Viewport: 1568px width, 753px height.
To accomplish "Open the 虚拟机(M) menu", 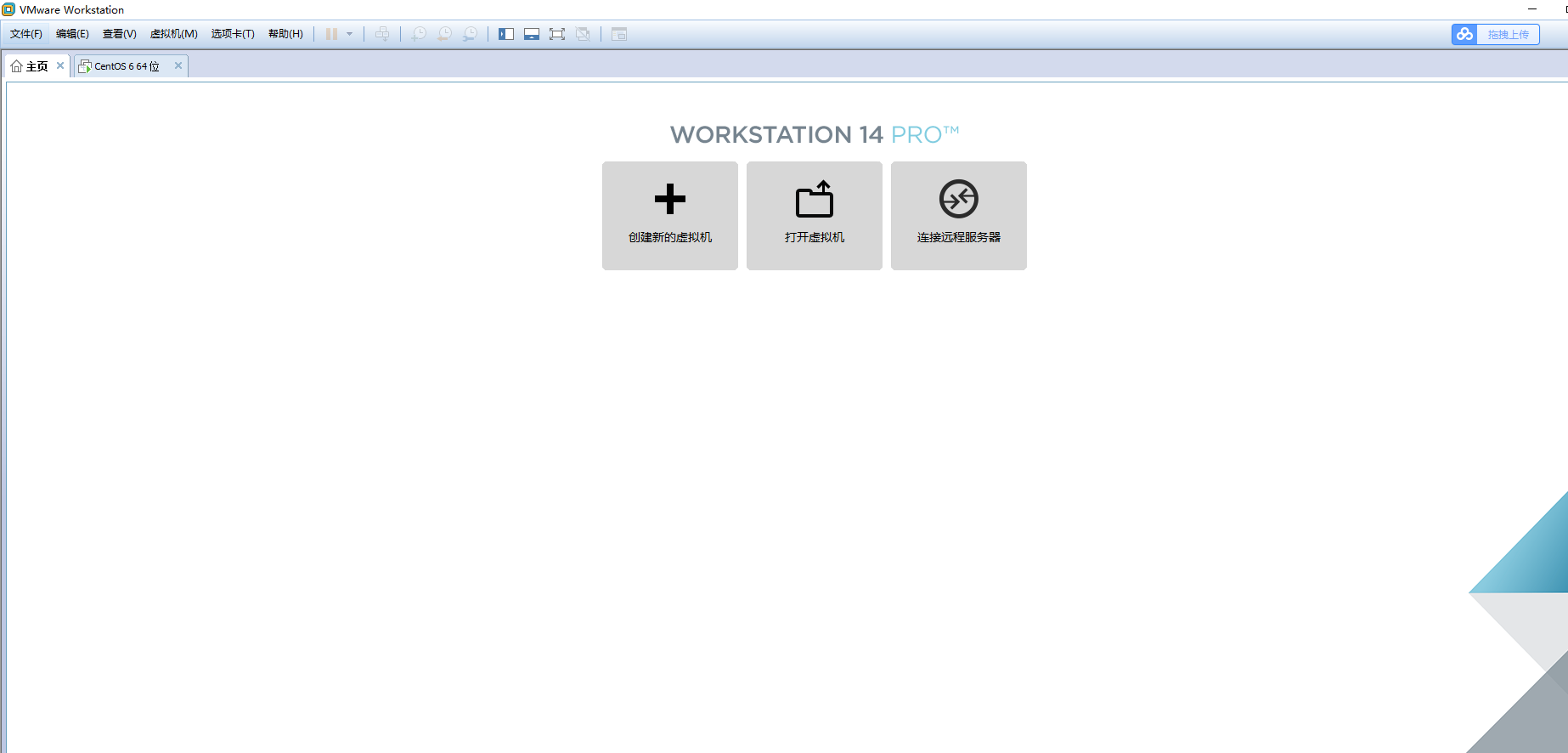I will [x=174, y=34].
